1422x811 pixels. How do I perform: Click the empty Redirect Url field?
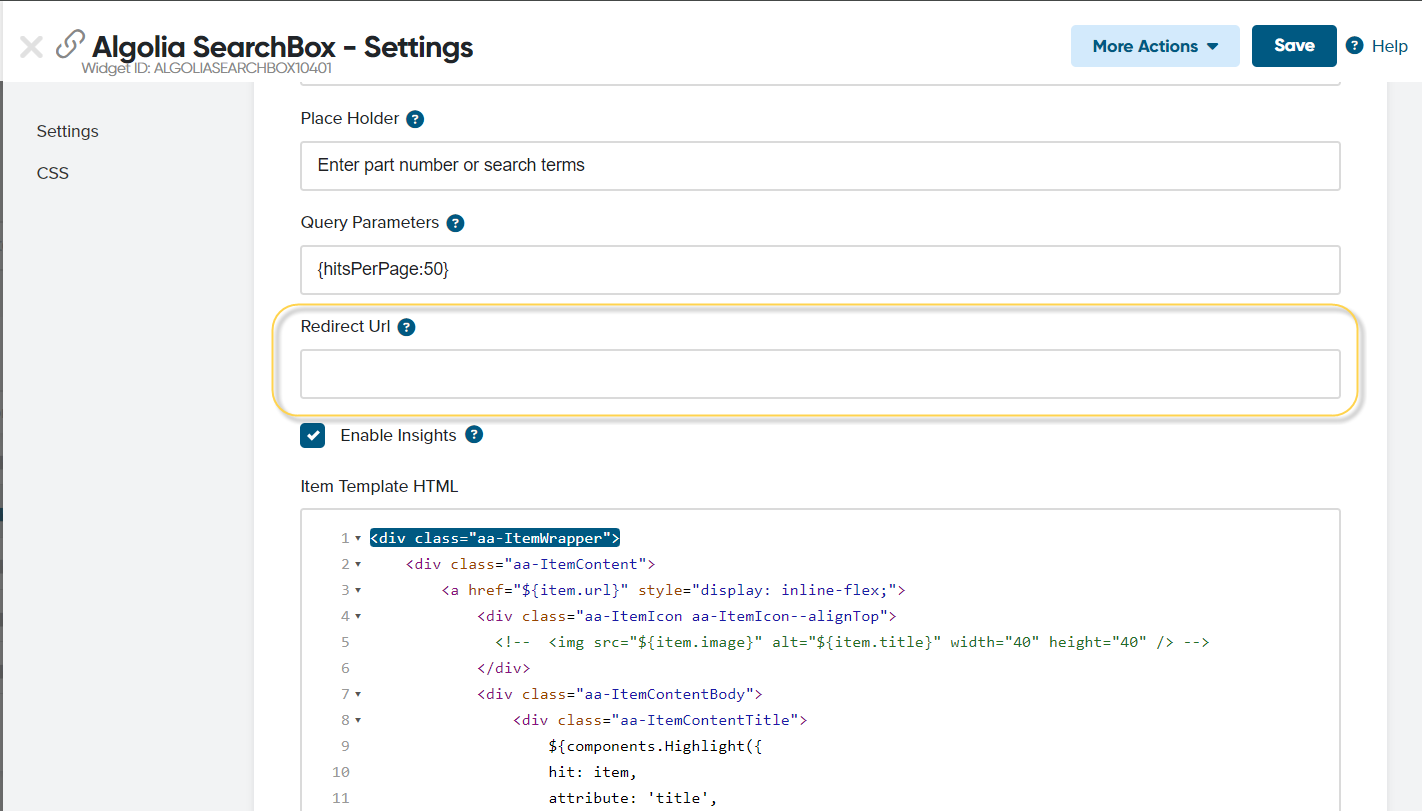coord(820,374)
